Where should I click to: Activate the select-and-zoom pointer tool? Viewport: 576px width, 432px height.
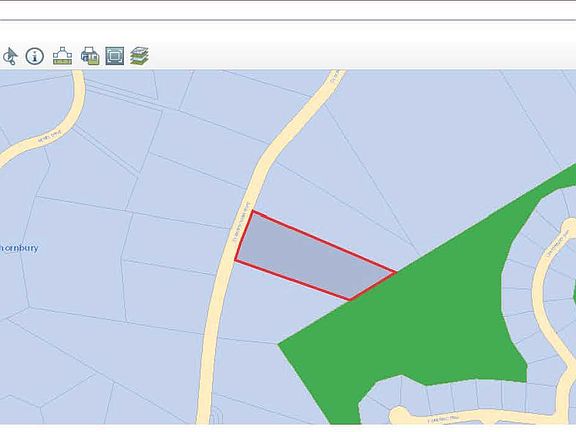pyautogui.click(x=10, y=56)
